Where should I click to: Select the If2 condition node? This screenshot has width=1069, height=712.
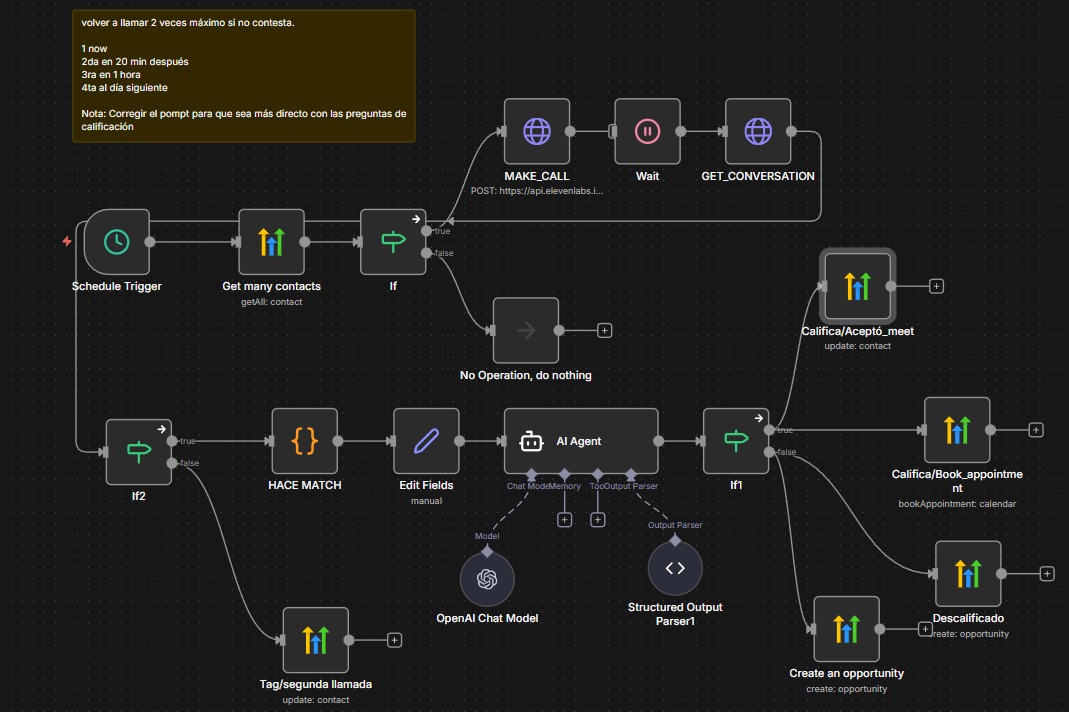point(137,452)
